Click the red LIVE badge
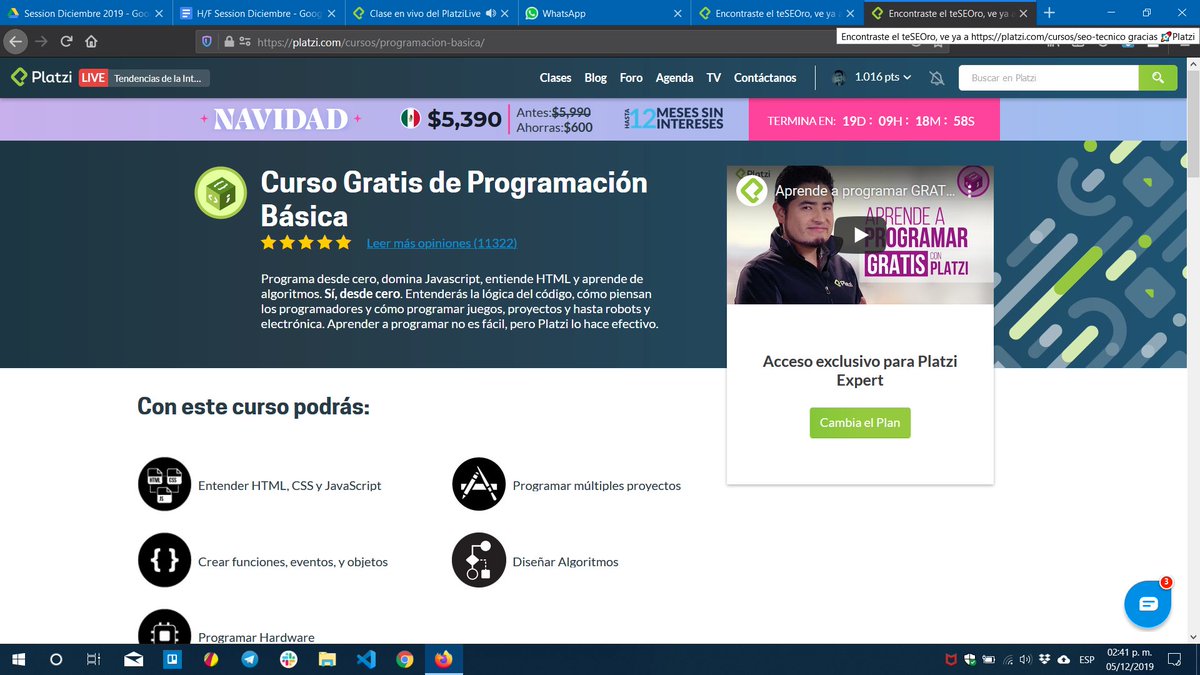 [x=93, y=78]
